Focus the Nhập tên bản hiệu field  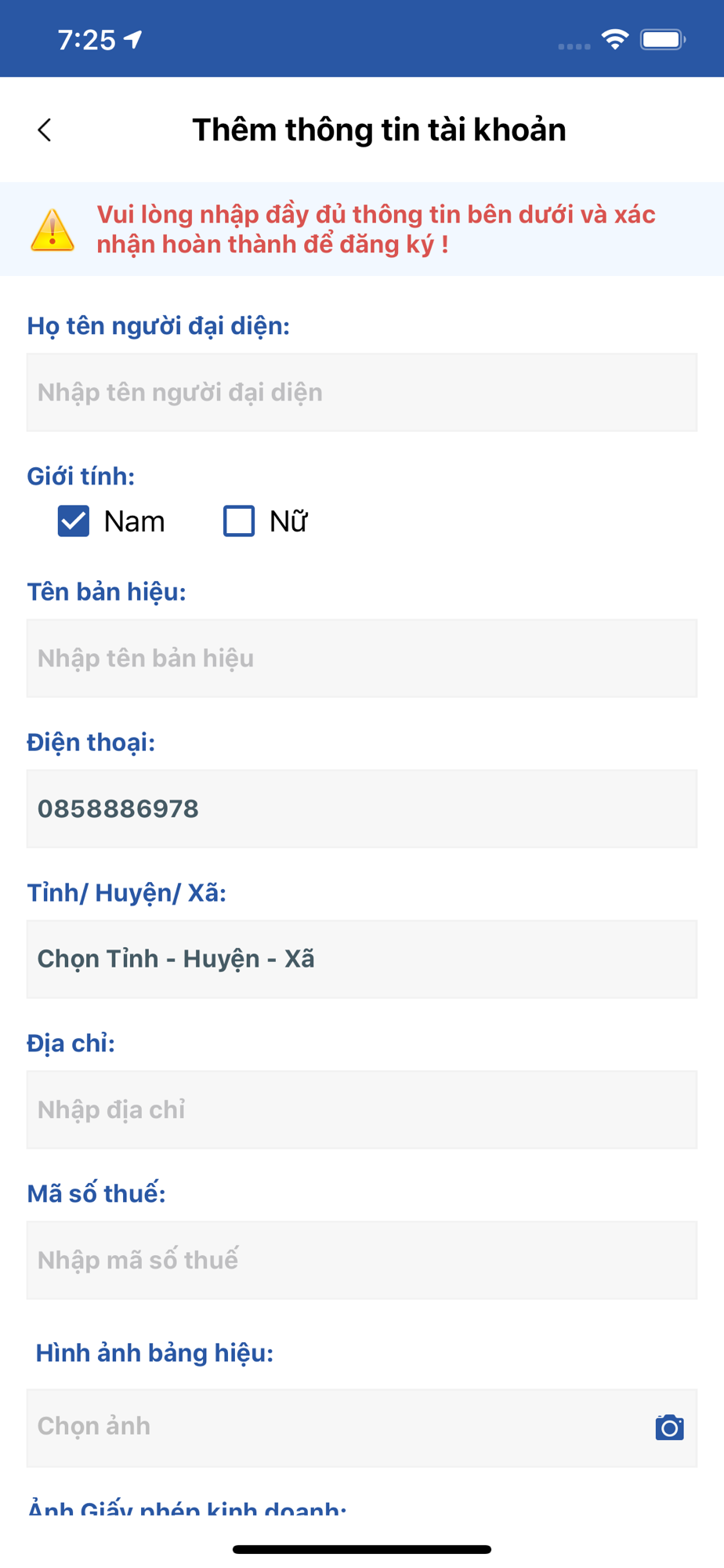(x=362, y=659)
